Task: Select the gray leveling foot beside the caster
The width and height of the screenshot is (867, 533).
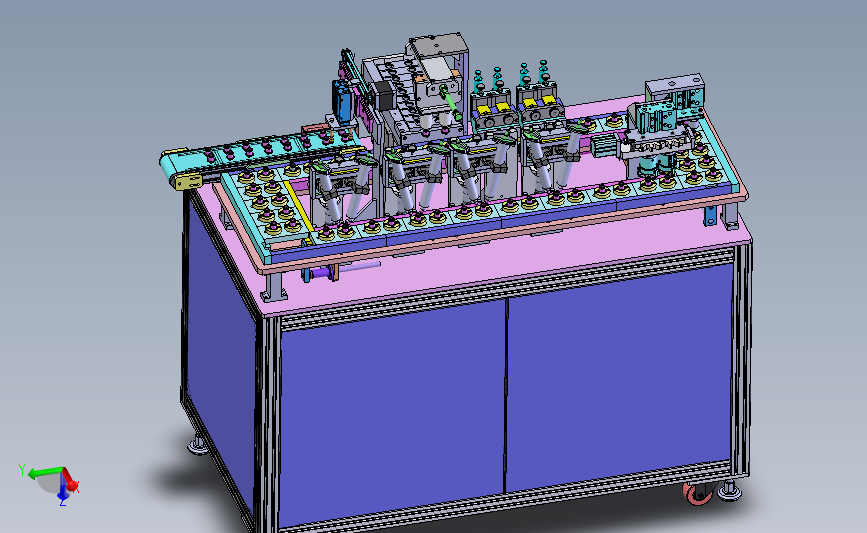Action: click(729, 490)
